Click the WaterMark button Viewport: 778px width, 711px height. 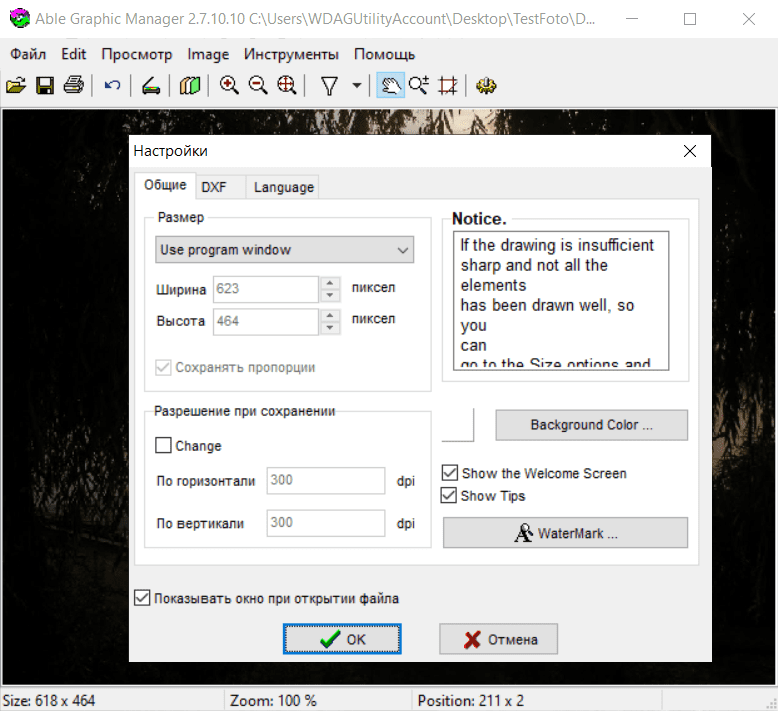point(565,533)
